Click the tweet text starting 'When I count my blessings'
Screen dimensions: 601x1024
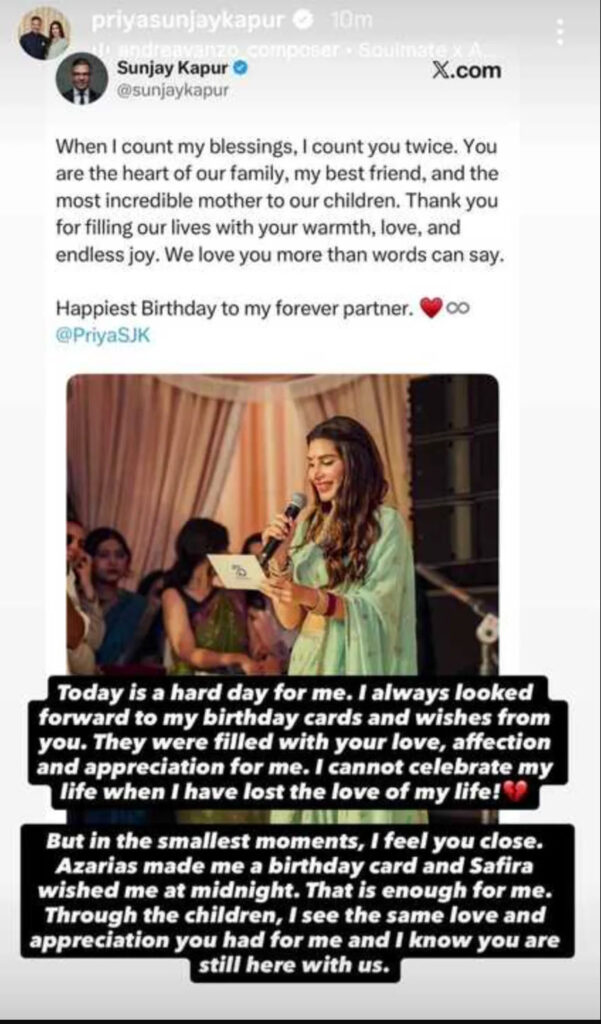[x=281, y=202]
